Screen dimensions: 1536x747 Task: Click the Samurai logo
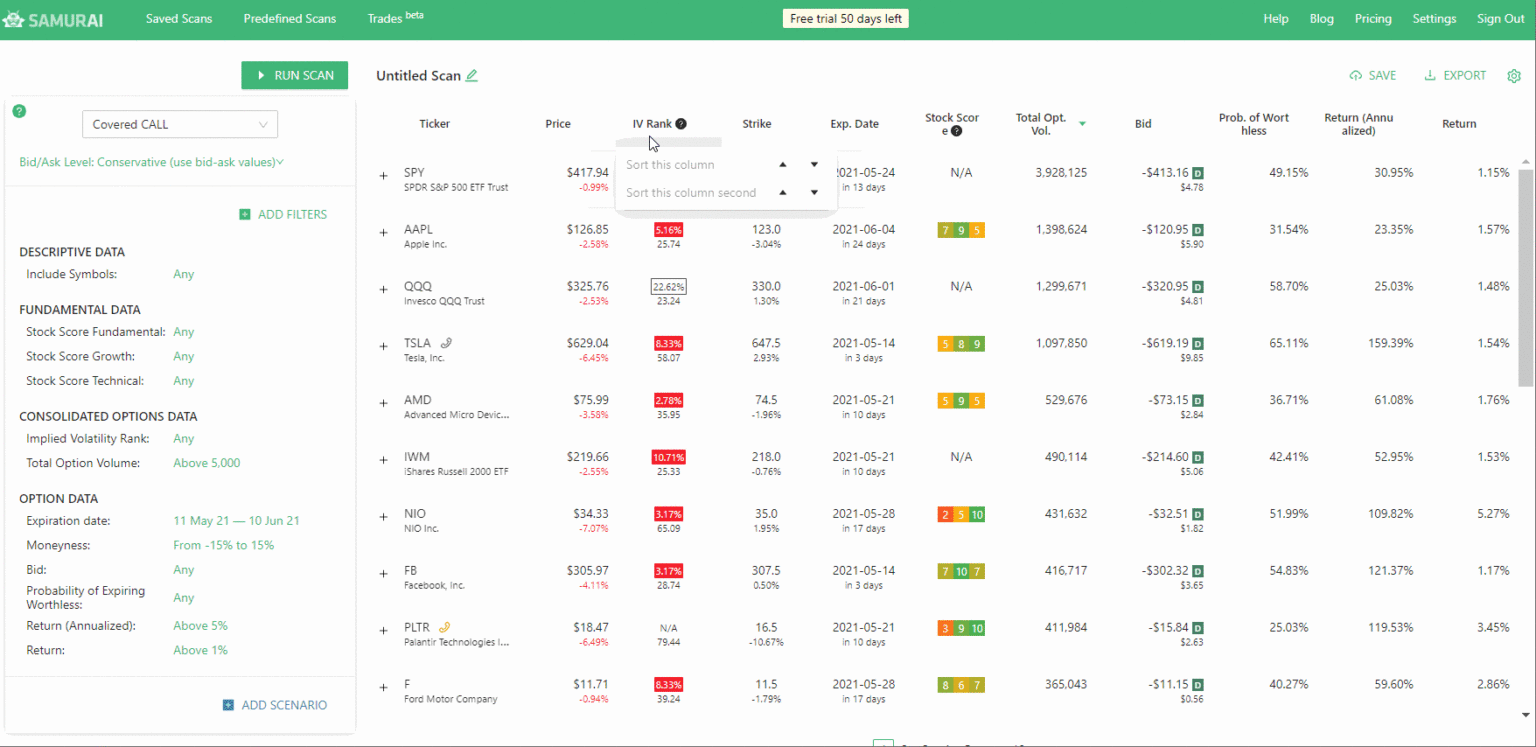[52, 19]
